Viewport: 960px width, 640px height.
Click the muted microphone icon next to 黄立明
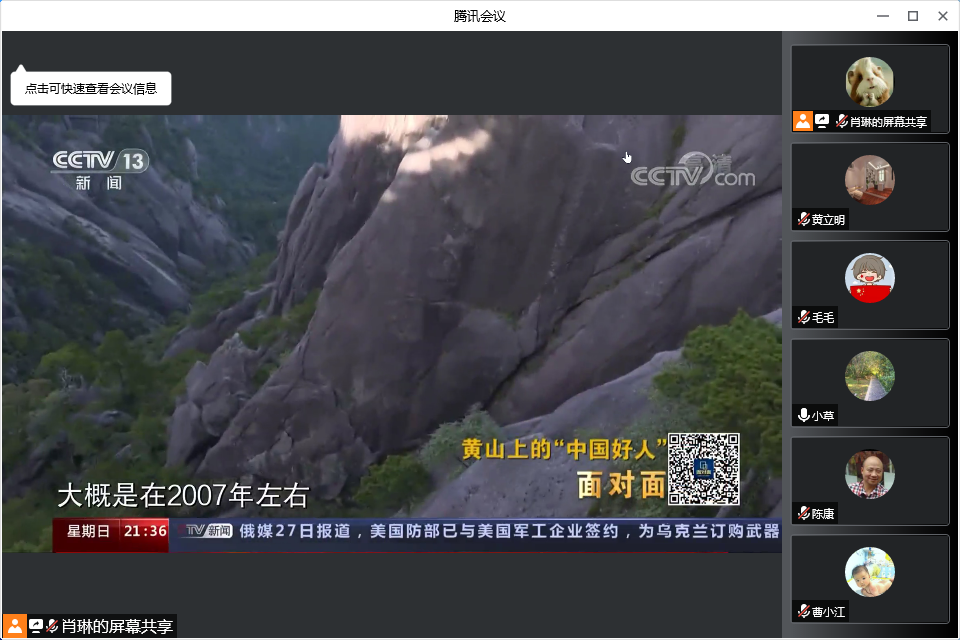(803, 220)
